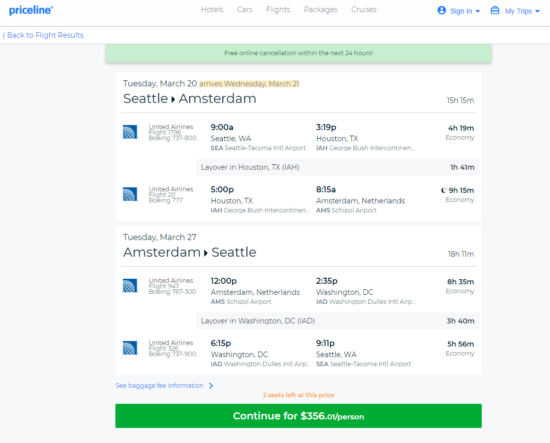
Task: Expand the Sign In dropdown
Action: [x=478, y=11]
